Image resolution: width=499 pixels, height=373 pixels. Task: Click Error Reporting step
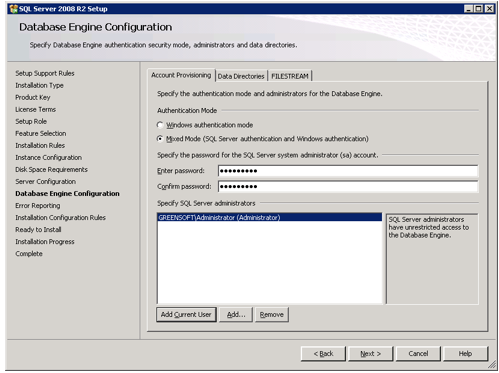(x=38, y=205)
